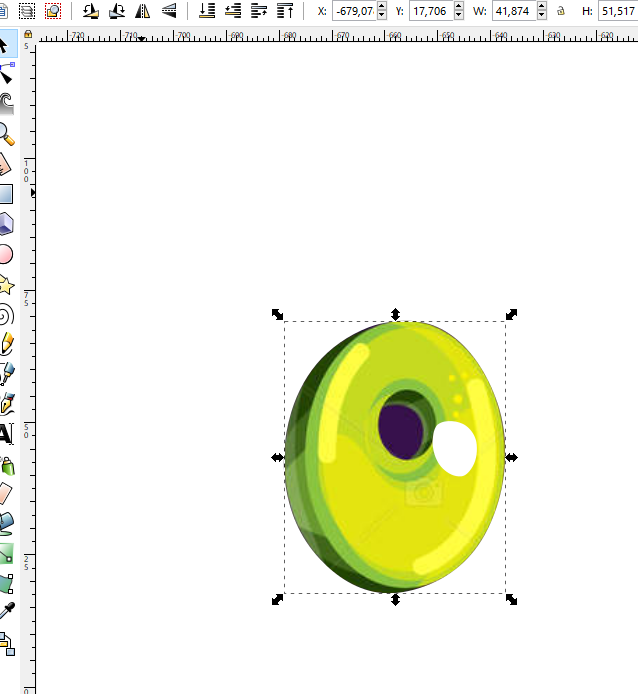
Task: Toggle the width/height ratio lock
Action: coord(560,11)
